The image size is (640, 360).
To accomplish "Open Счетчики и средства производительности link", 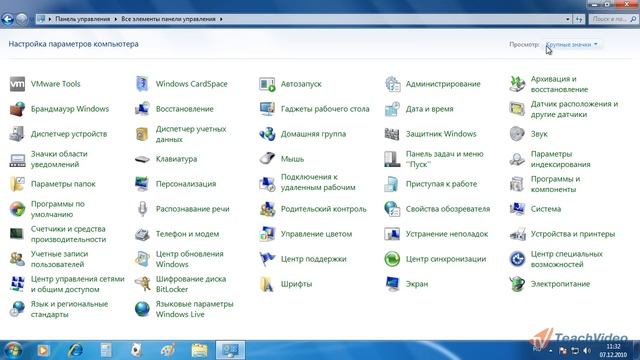I will pyautogui.click(x=68, y=234).
